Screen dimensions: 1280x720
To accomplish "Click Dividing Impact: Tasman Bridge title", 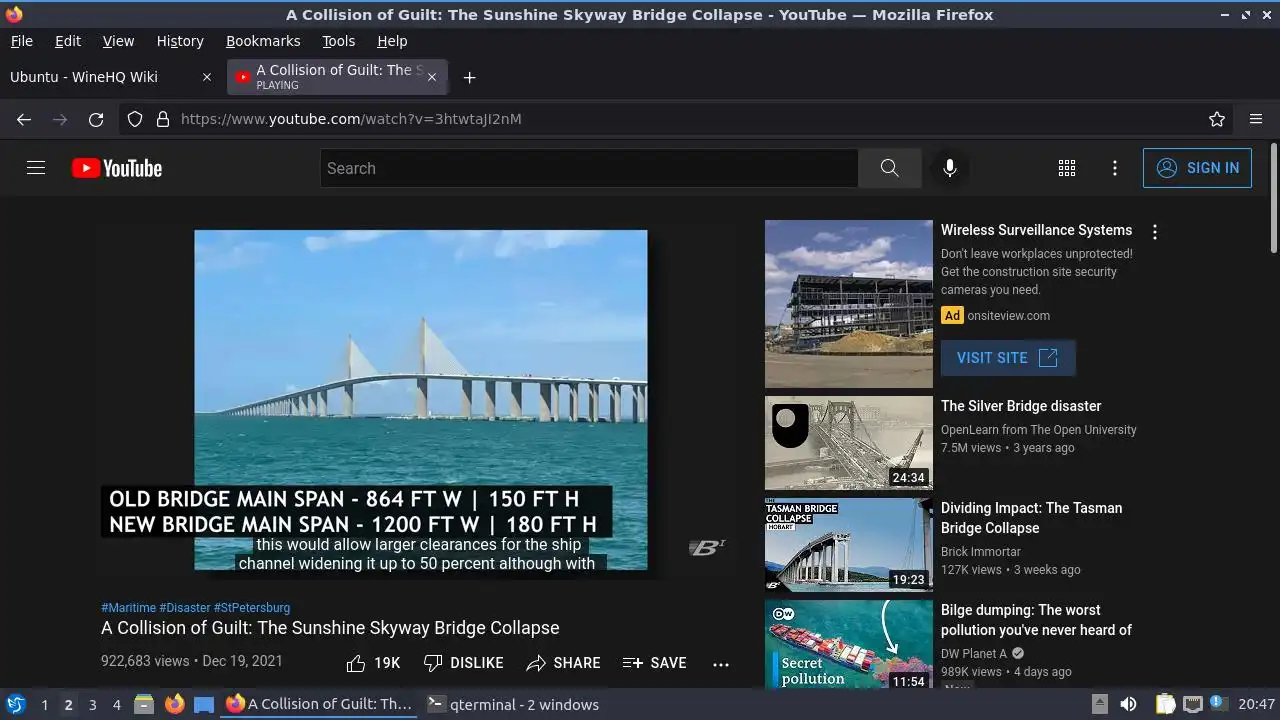I will (1032, 518).
